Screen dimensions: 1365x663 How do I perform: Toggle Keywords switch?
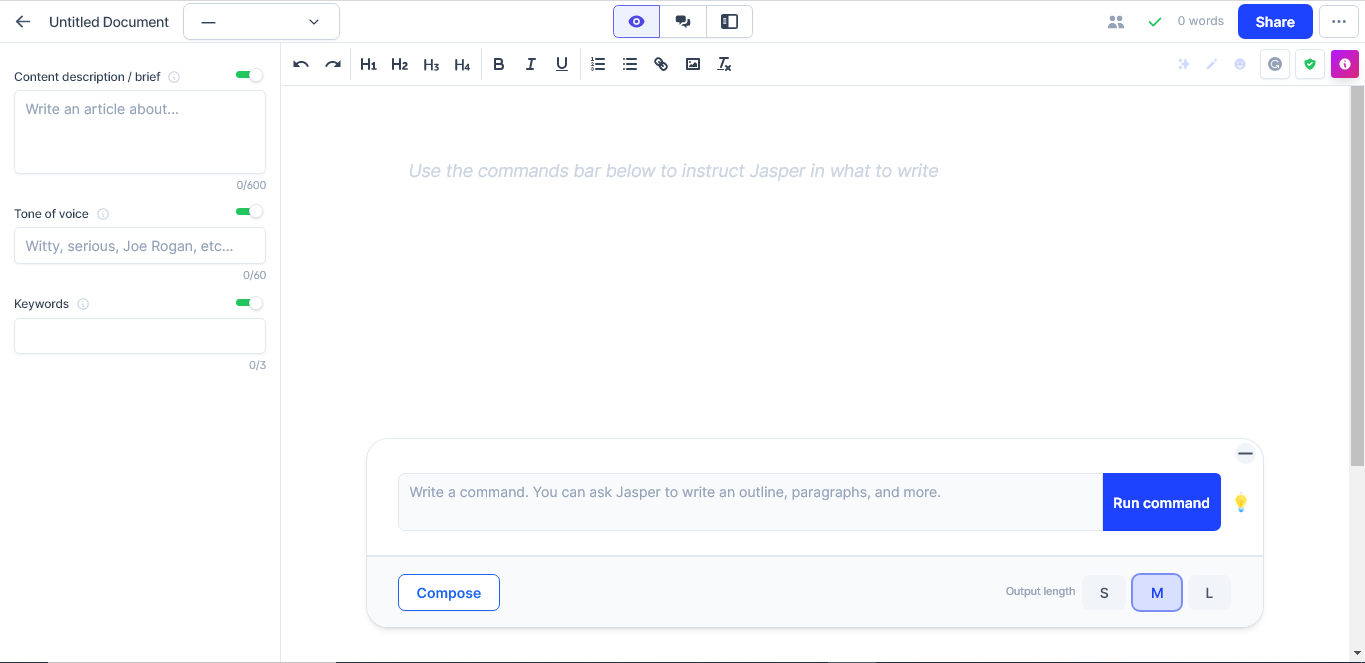click(249, 303)
